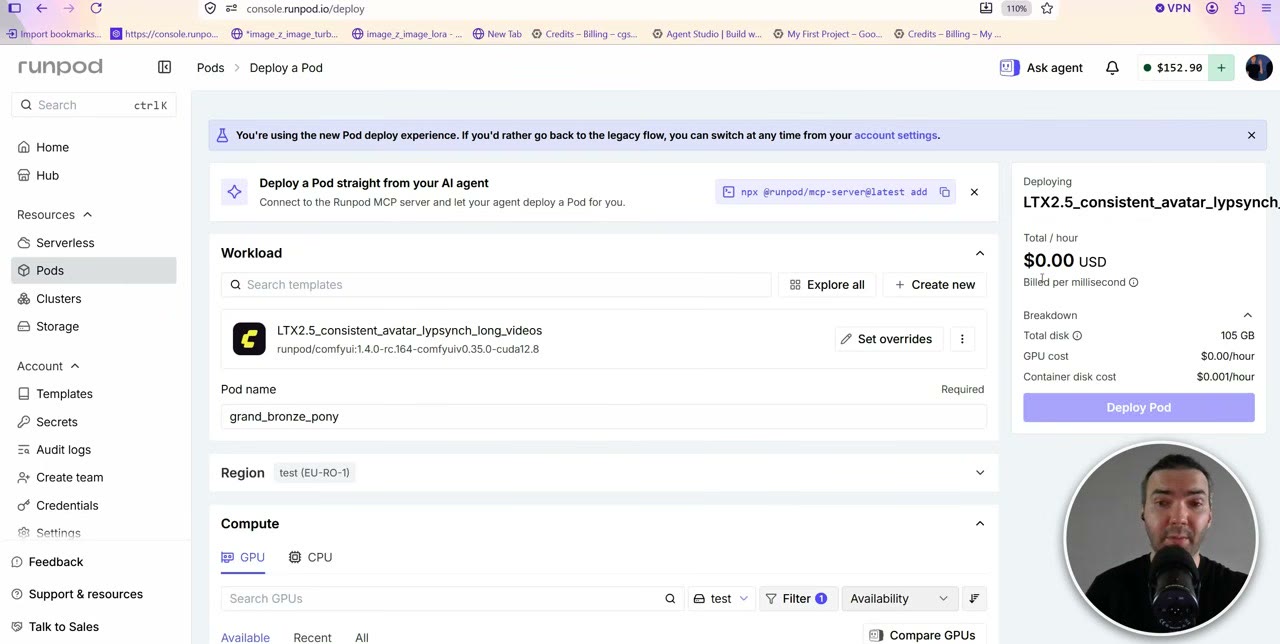Show billed per millisecond info icon
Viewport: 1280px width, 644px height.
coord(1133,282)
